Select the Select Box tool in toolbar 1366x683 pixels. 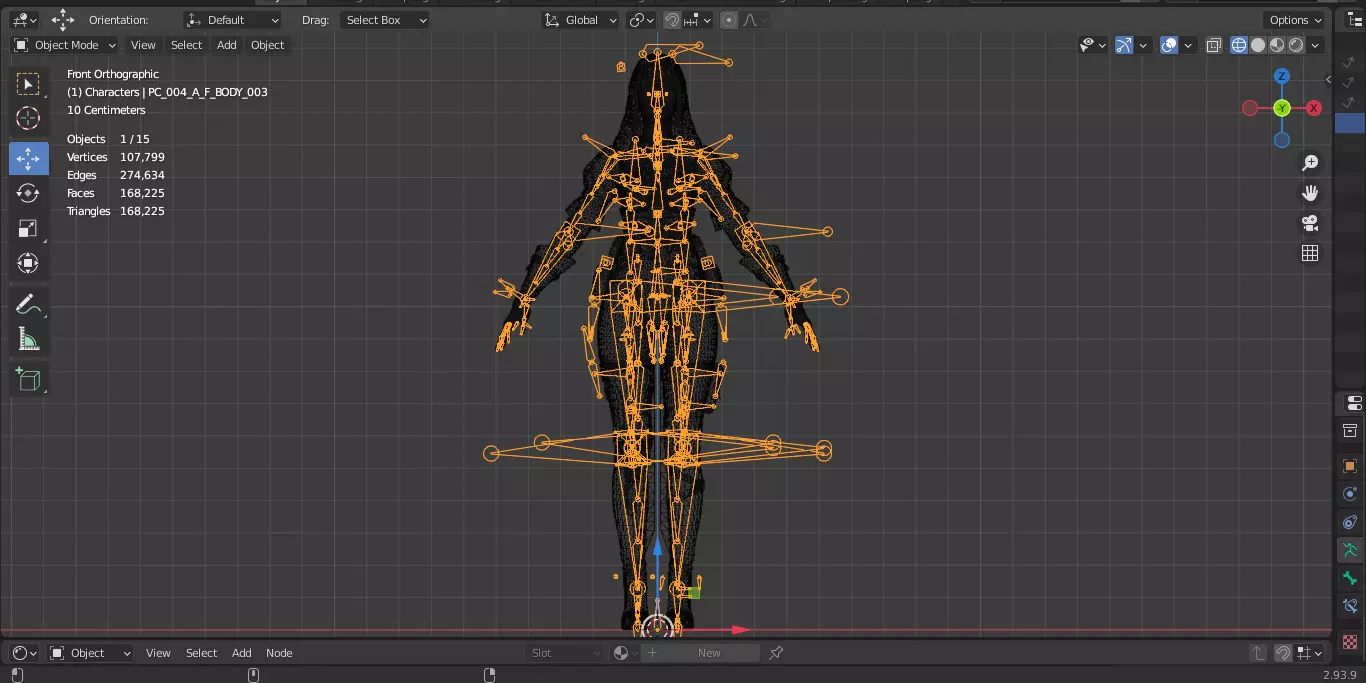point(28,84)
